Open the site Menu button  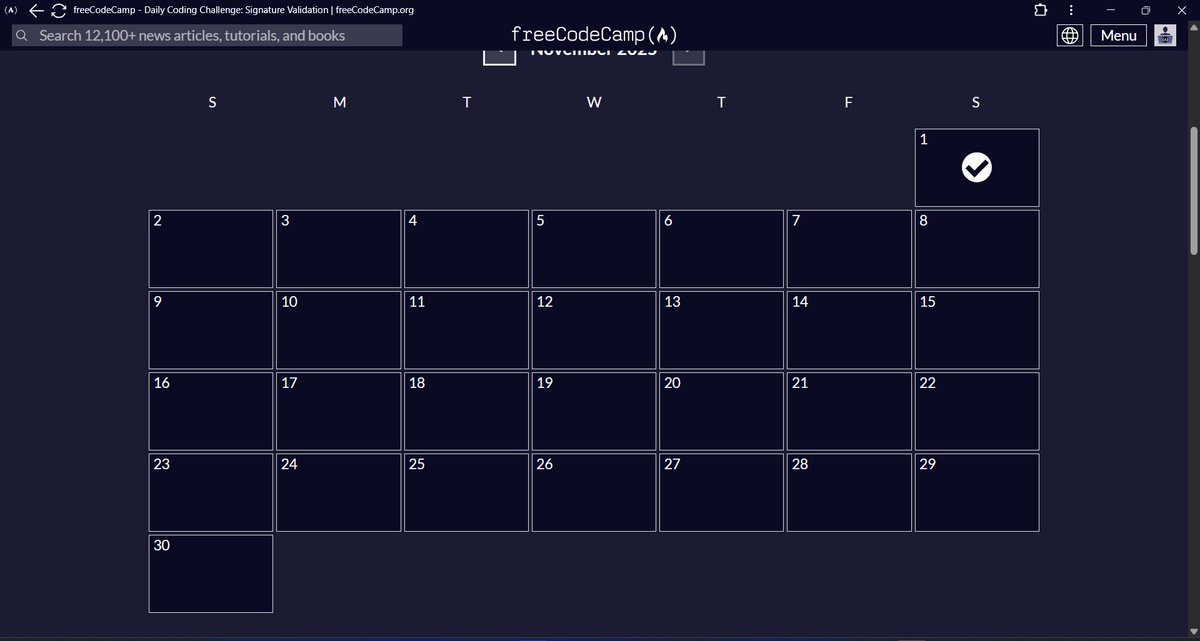coord(1117,35)
